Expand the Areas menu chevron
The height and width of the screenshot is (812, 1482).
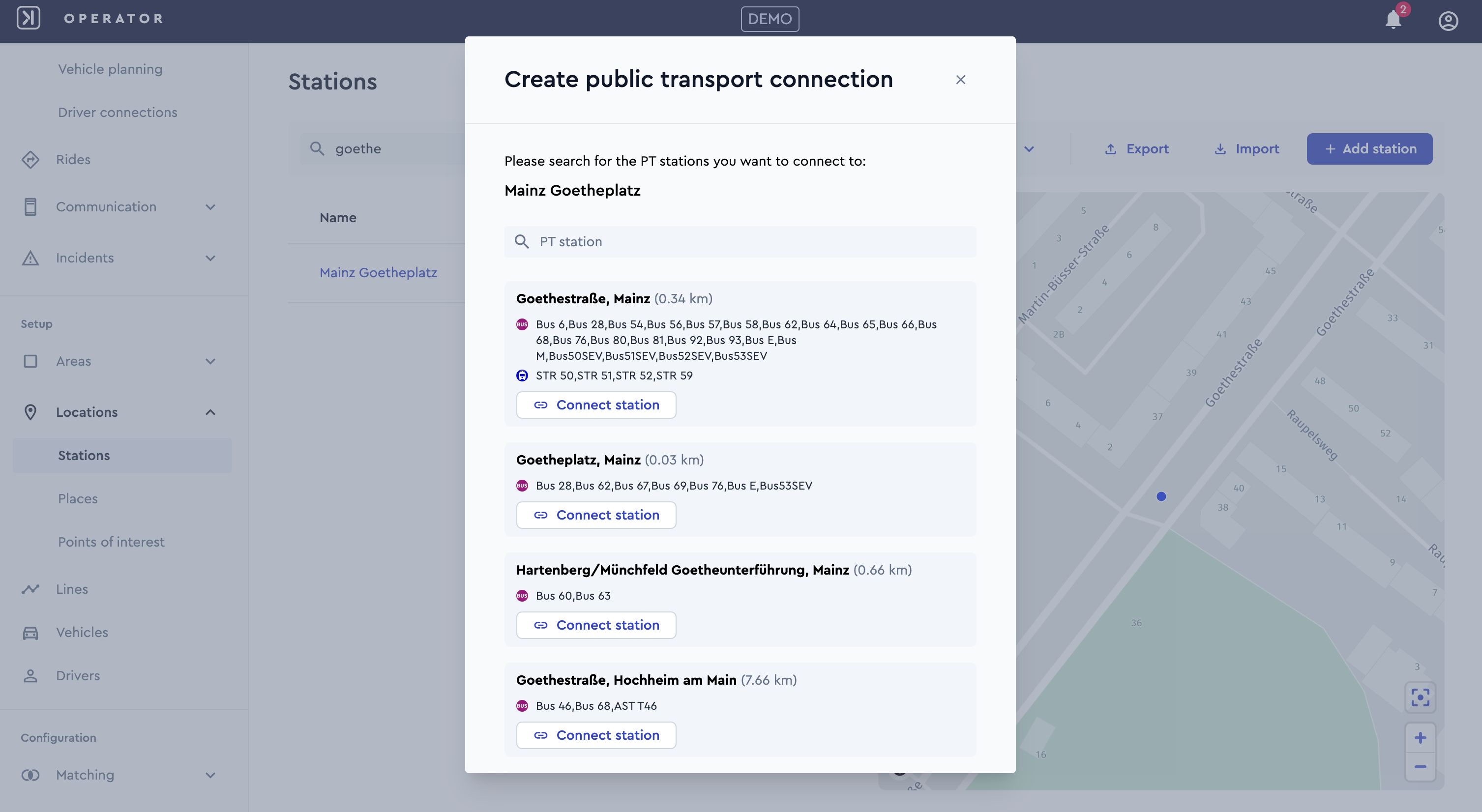pos(210,362)
